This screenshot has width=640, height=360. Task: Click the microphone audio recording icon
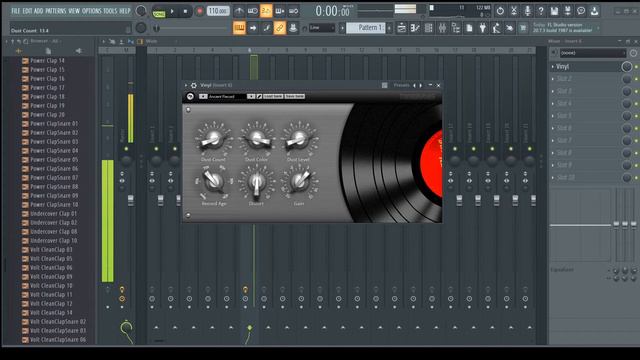pyautogui.click(x=527, y=11)
